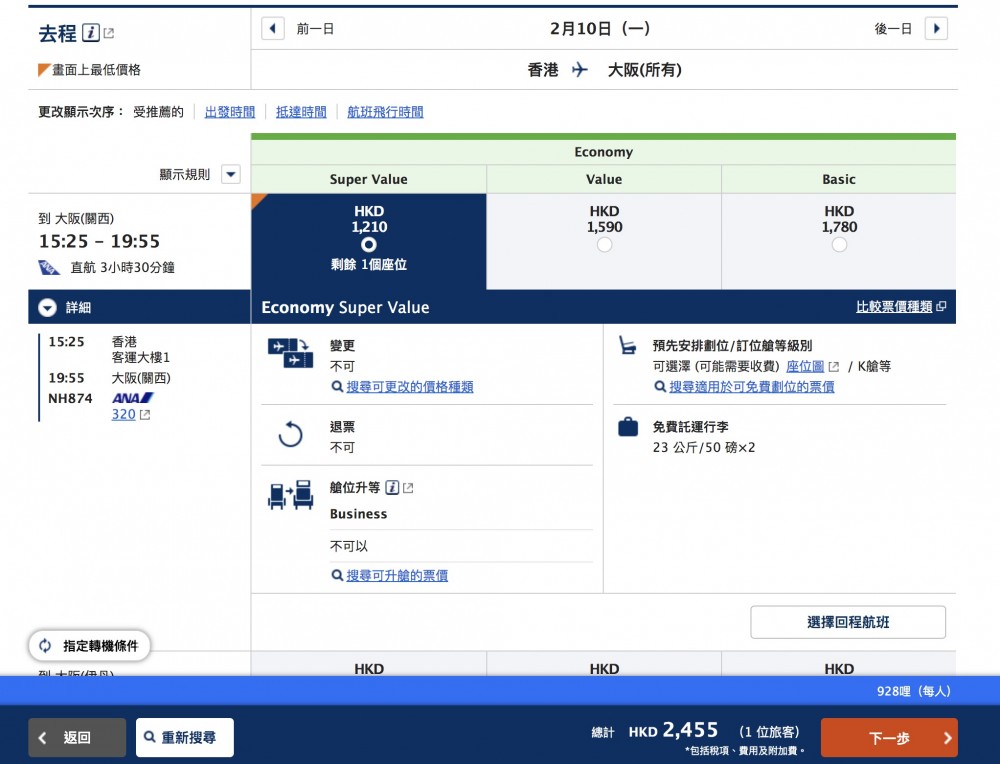Click external link icon next to 艙位升等

408,488
